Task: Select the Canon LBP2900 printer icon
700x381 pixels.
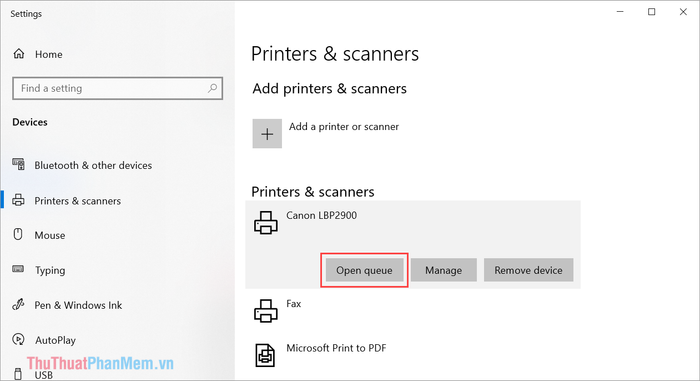Action: tap(266, 223)
